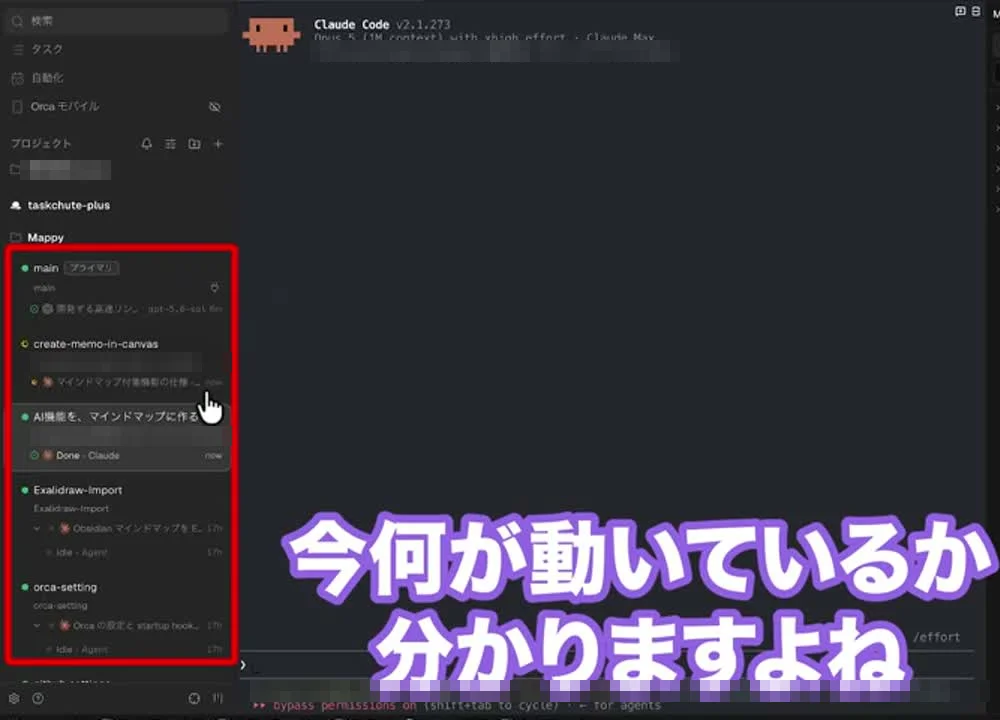Click the Claude Code mascot logo

click(271, 34)
